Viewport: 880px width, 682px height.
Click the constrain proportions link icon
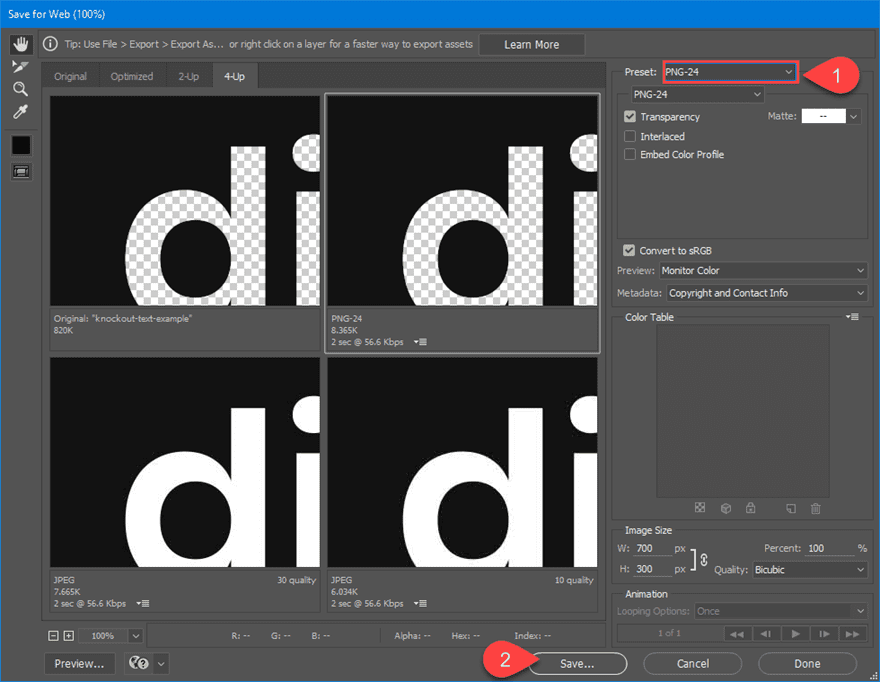point(703,559)
